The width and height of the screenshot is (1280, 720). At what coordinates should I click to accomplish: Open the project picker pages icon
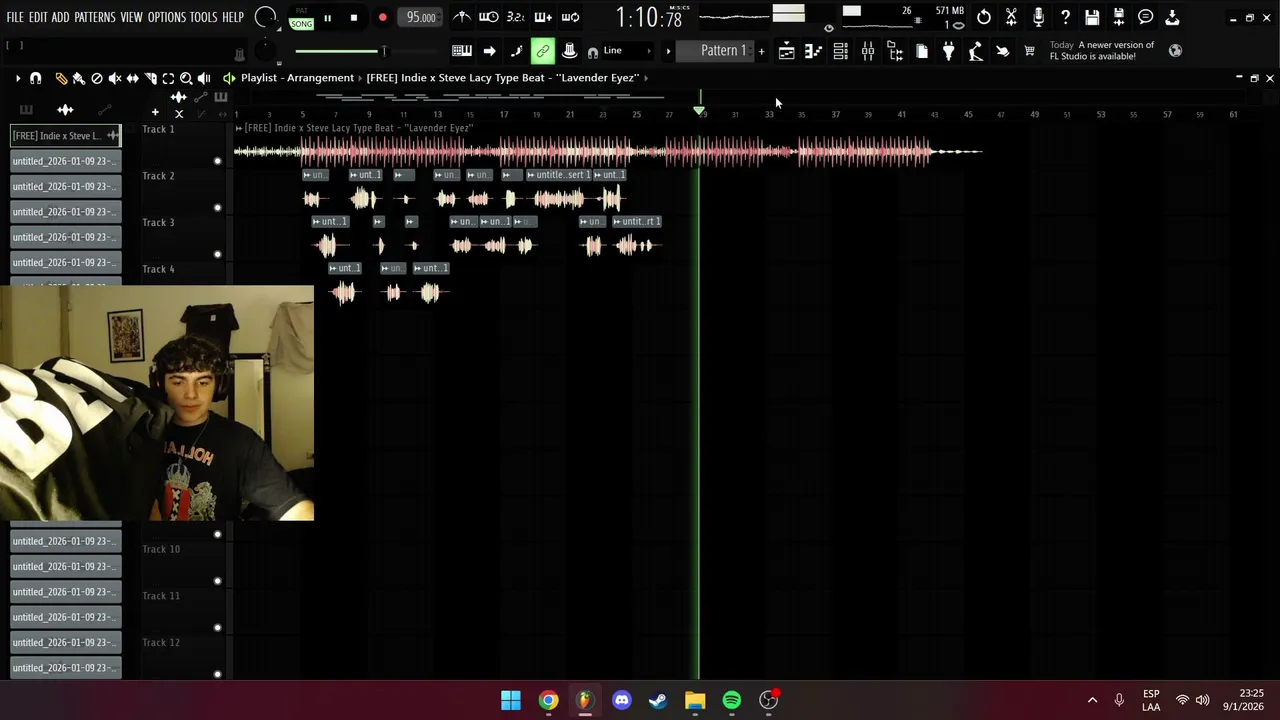tap(922, 51)
